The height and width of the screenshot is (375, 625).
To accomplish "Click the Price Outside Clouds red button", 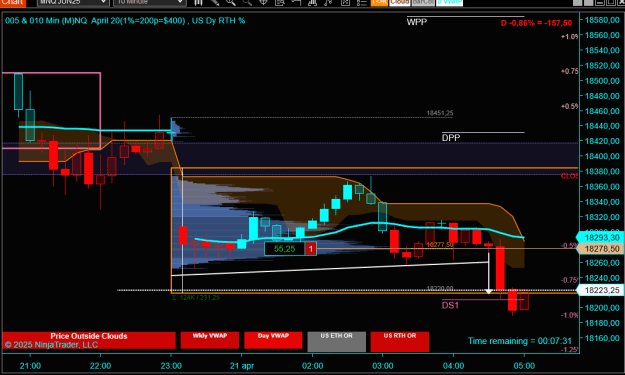I will (x=89, y=340).
